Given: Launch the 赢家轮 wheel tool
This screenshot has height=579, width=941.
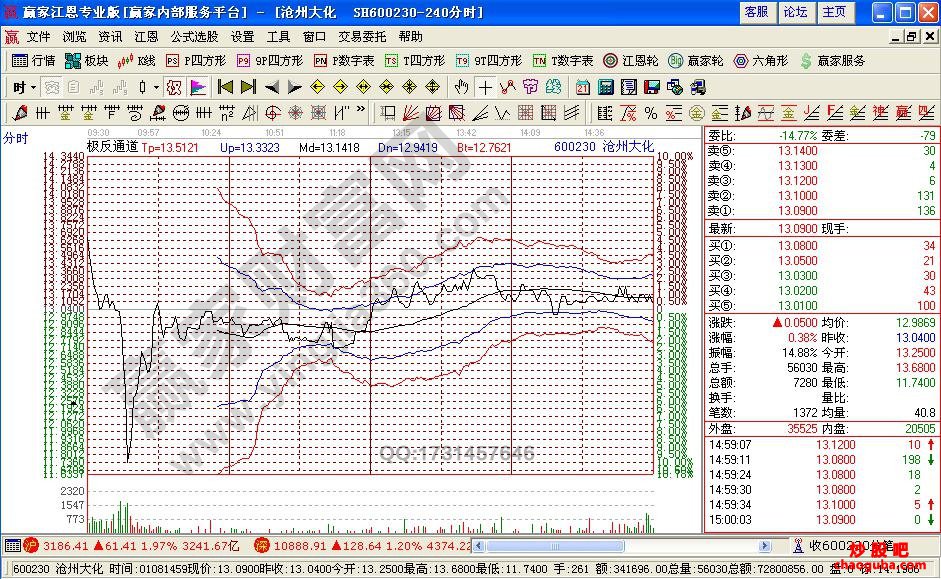Looking at the screenshot, I should coord(696,61).
